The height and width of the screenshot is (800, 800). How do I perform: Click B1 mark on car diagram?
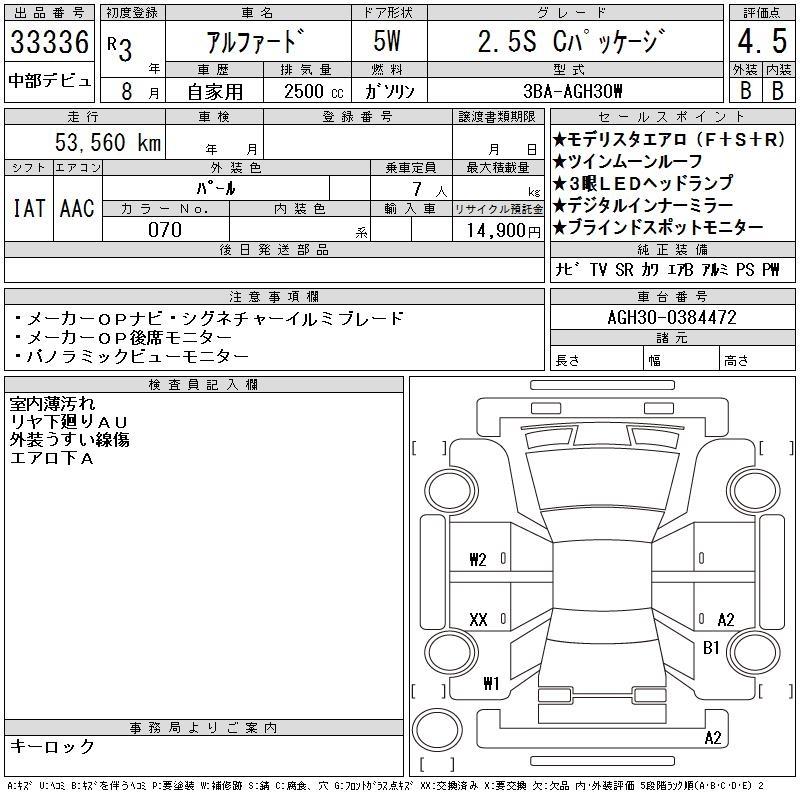[x=711, y=647]
